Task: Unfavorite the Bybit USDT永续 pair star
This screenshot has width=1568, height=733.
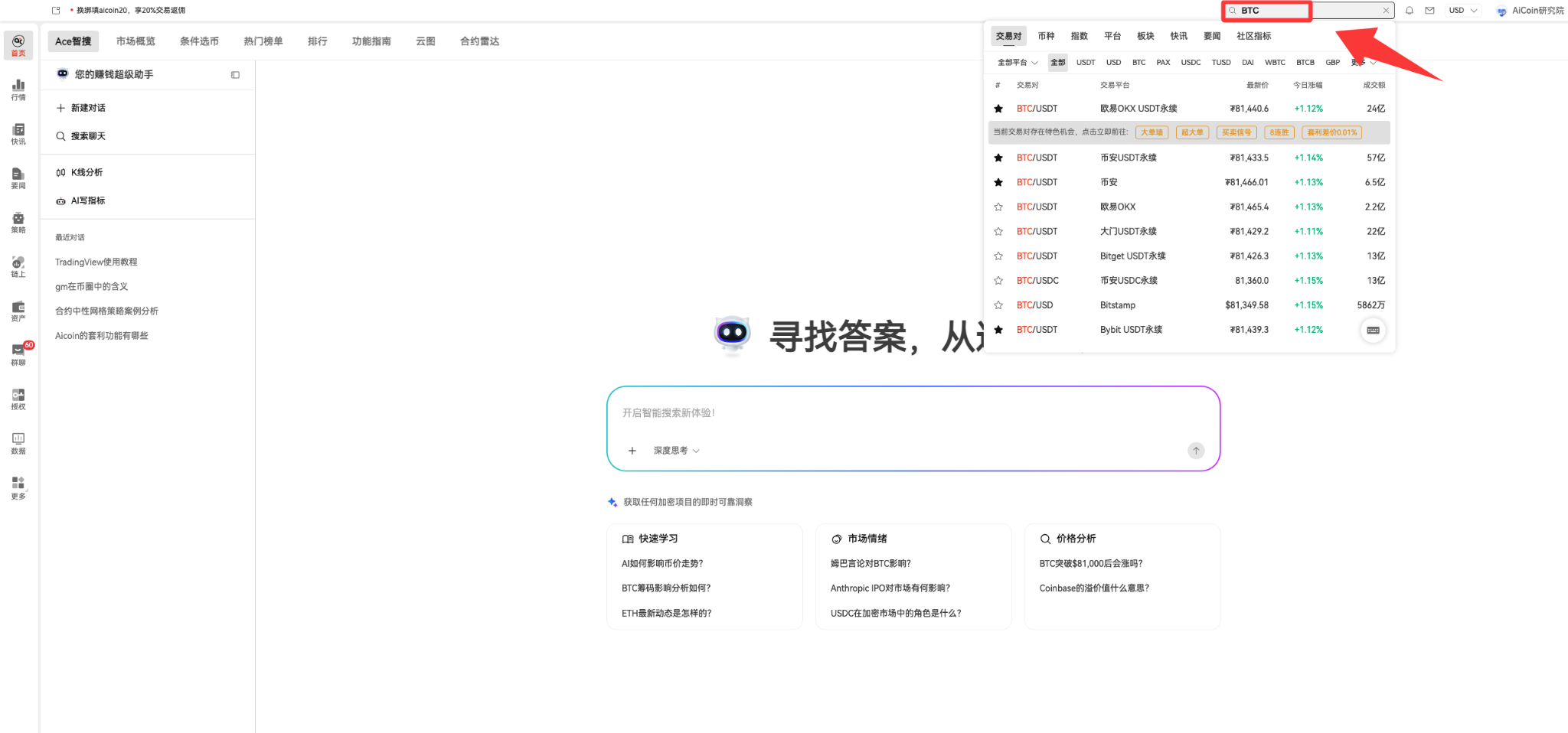Action: coord(998,330)
